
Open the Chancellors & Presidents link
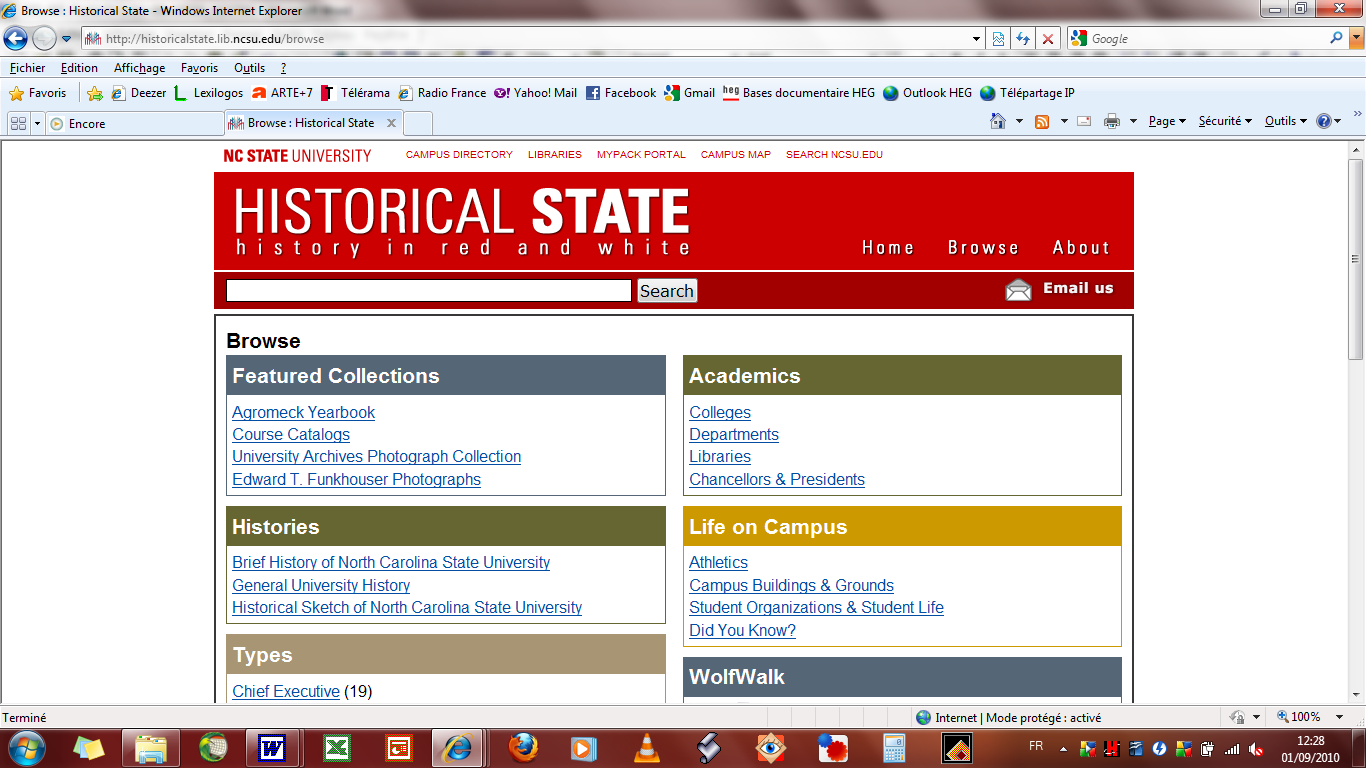point(777,479)
